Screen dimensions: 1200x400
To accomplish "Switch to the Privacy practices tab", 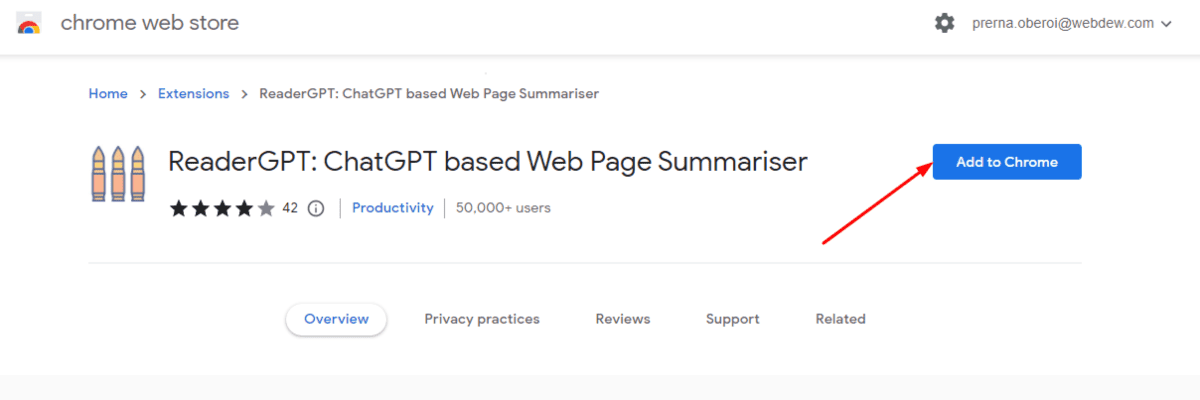I will (482, 319).
